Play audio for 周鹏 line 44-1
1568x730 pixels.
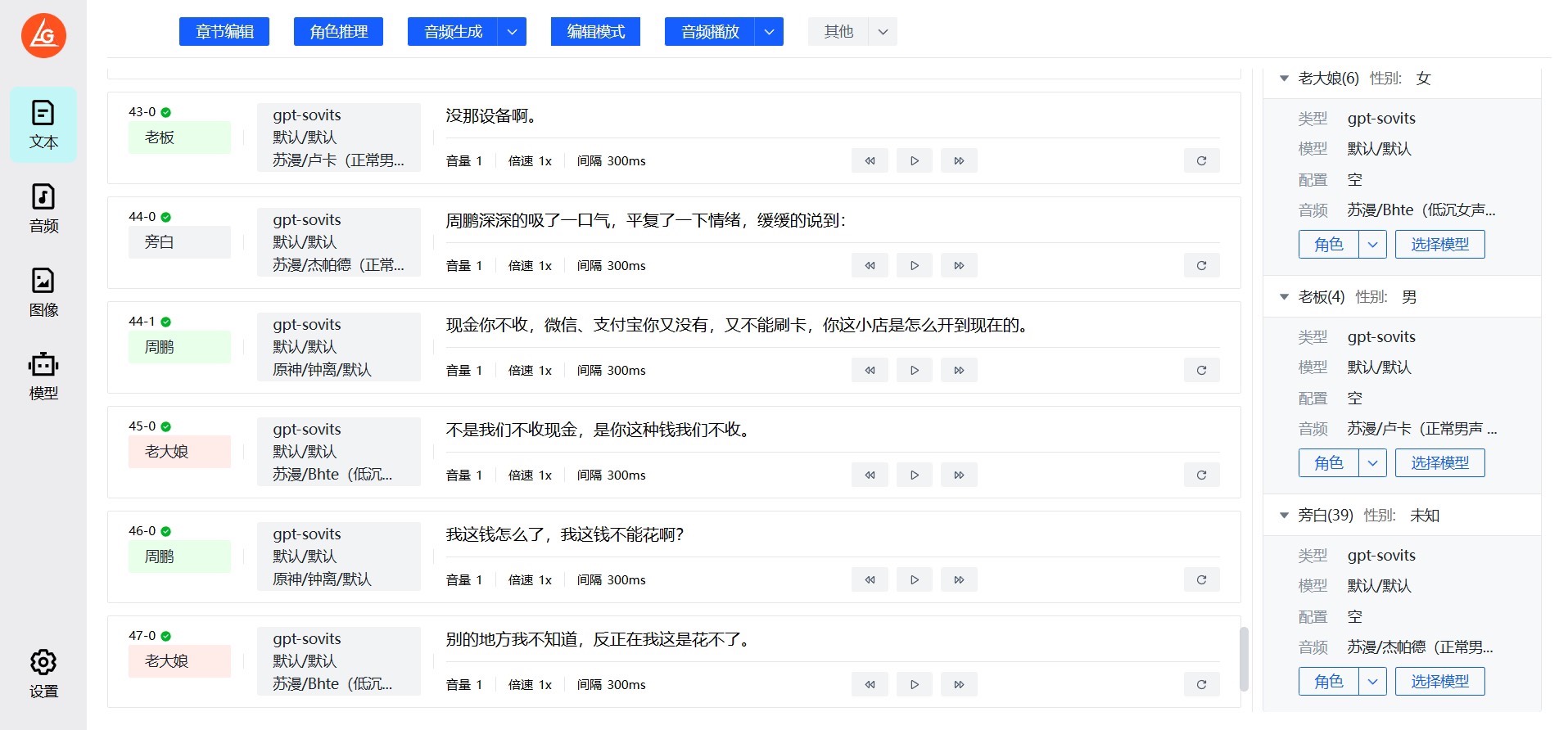(x=915, y=371)
